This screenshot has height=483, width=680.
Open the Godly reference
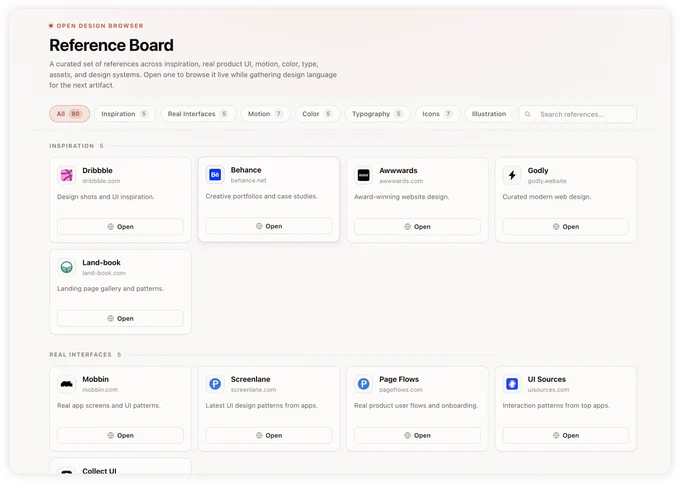566,227
